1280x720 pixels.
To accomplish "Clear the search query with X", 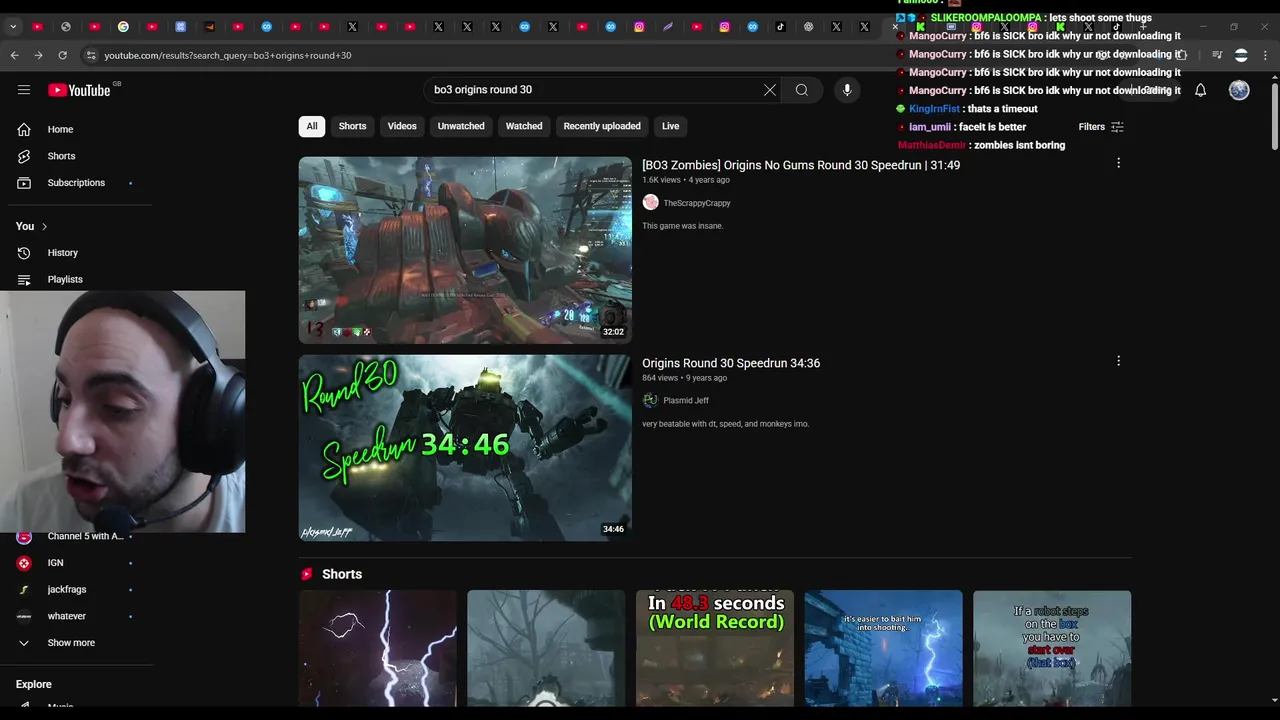I will point(770,90).
